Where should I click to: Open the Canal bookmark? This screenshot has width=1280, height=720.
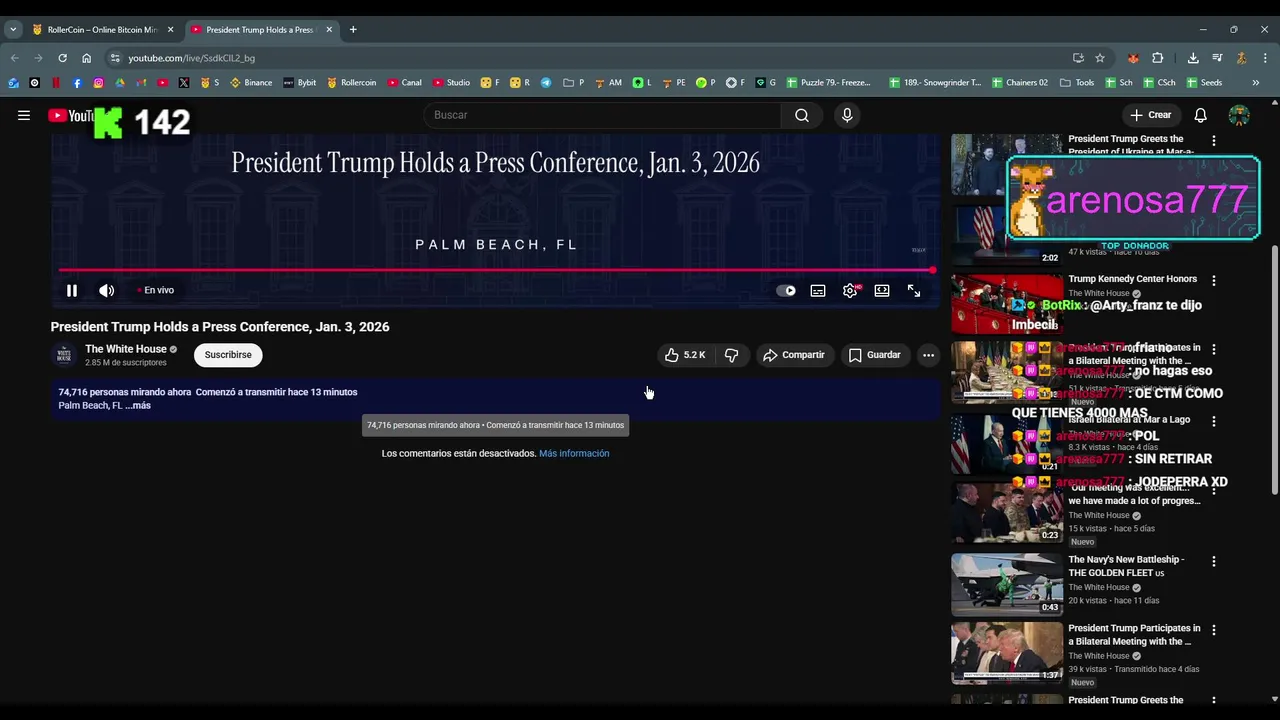click(x=404, y=83)
